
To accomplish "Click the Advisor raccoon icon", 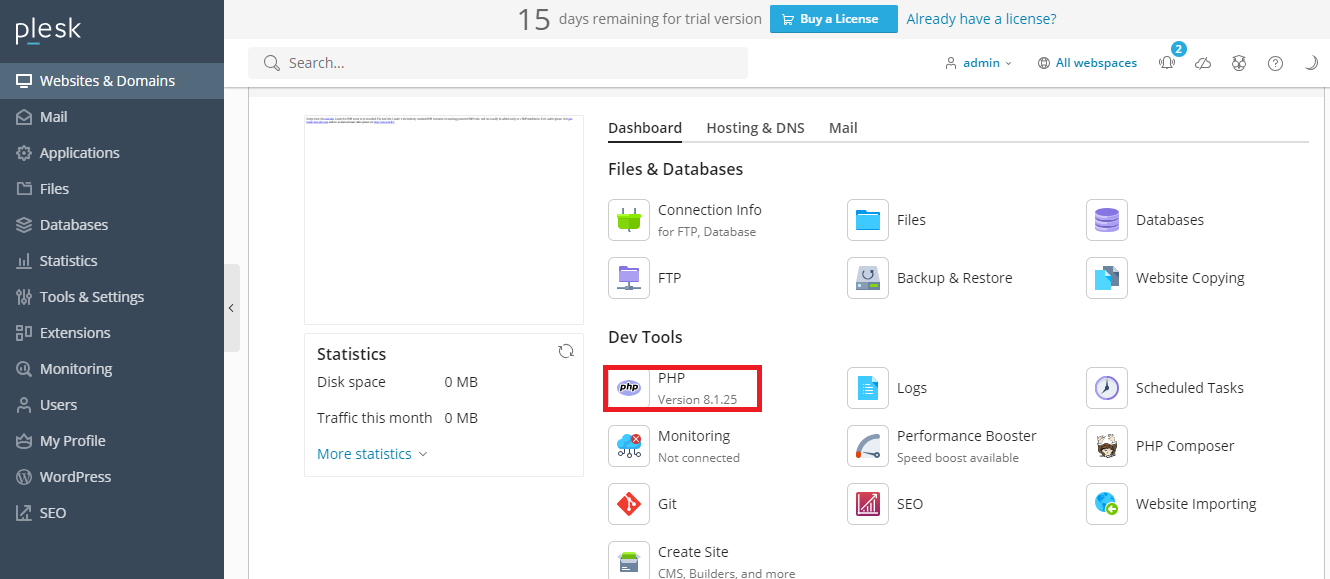I will 1239,63.
